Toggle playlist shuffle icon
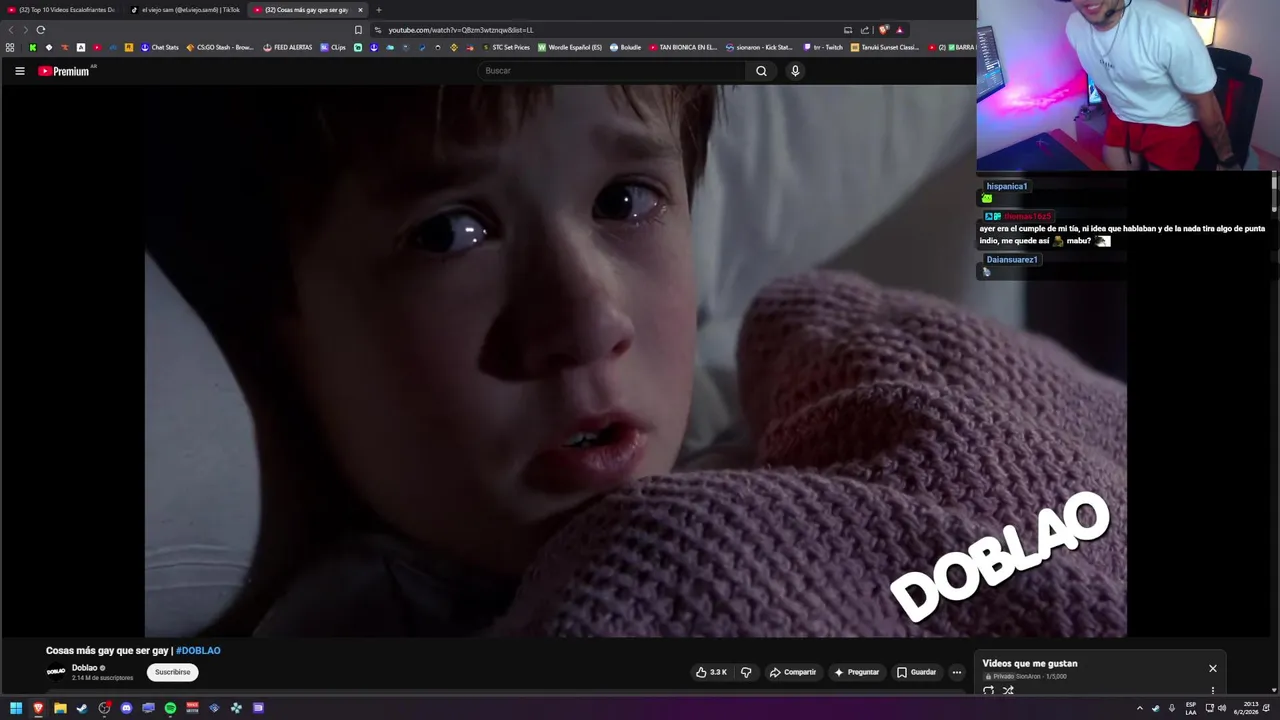 click(1008, 690)
